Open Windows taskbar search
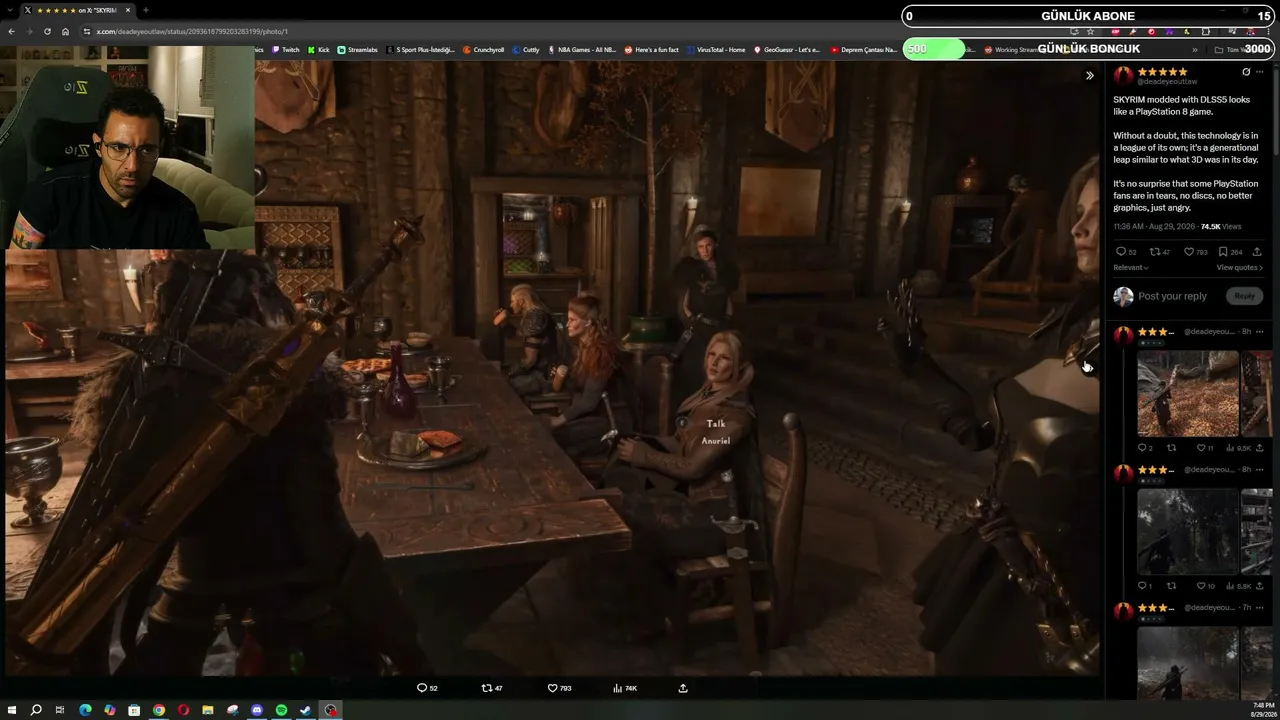The image size is (1280, 720). [x=36, y=710]
